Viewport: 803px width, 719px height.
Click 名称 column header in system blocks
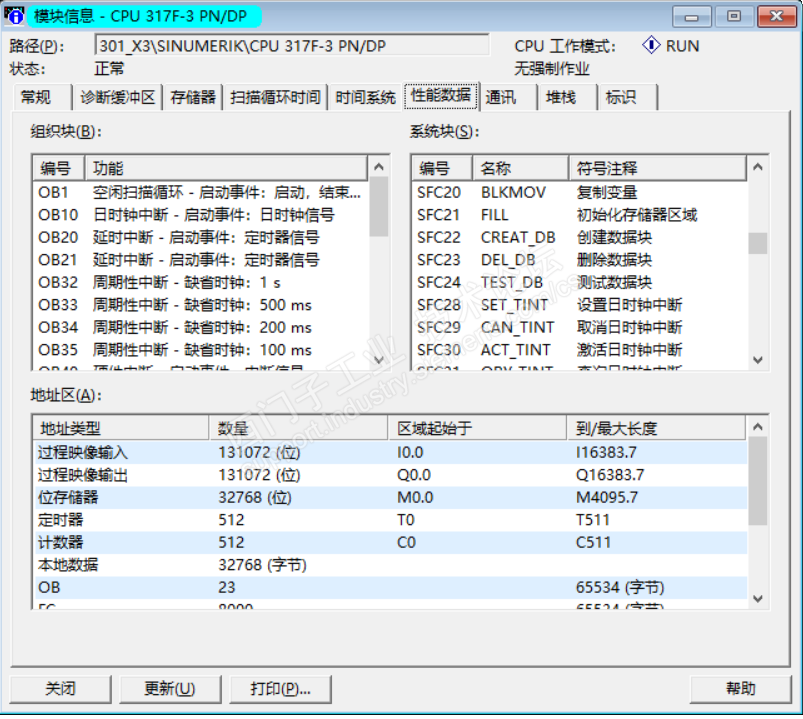click(521, 168)
